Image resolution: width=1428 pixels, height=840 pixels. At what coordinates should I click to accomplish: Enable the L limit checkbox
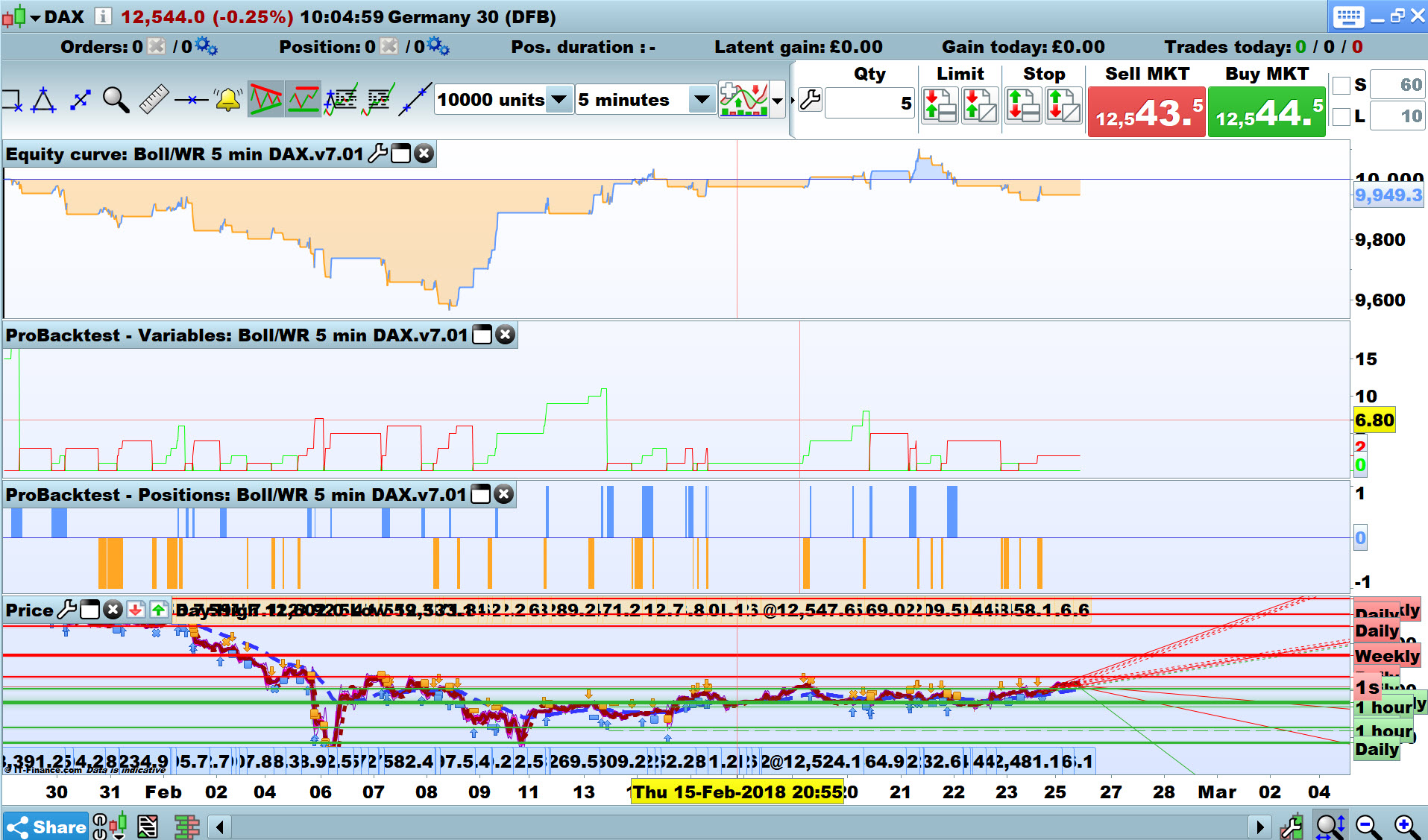[x=1341, y=116]
